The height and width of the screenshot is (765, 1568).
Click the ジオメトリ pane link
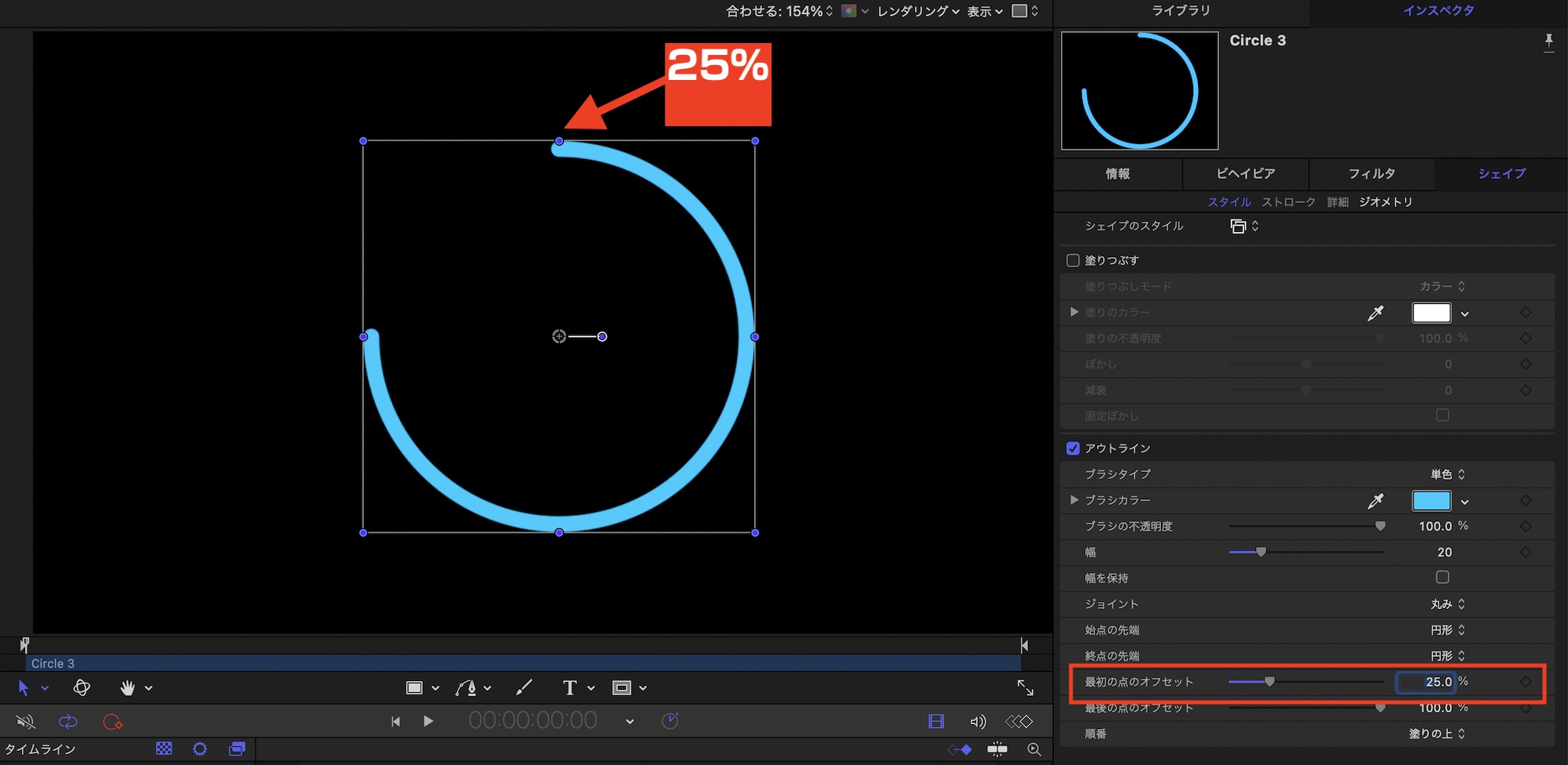pos(1385,202)
